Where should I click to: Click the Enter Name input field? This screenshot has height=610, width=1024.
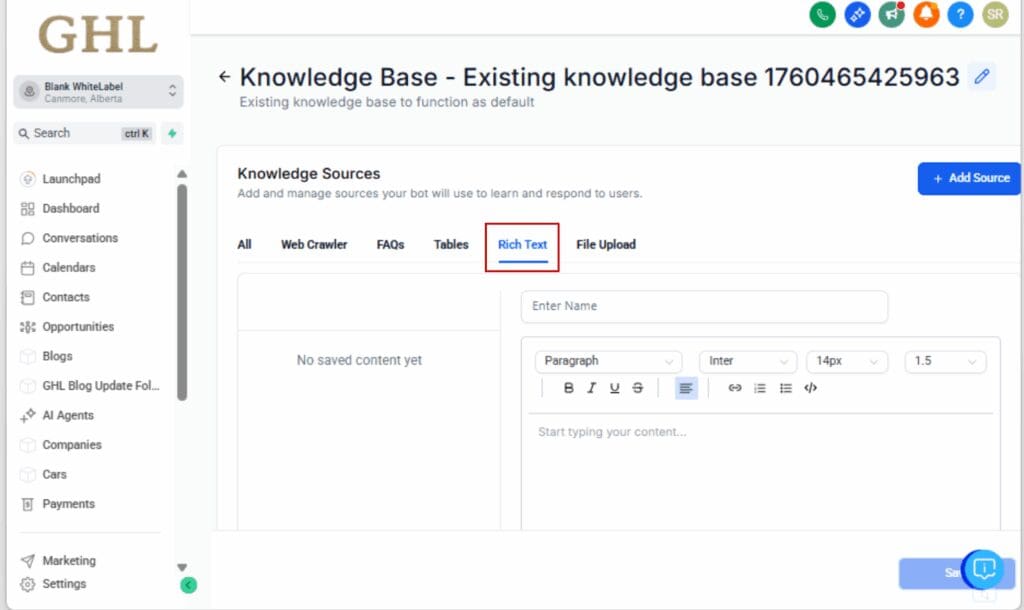pyautogui.click(x=704, y=306)
